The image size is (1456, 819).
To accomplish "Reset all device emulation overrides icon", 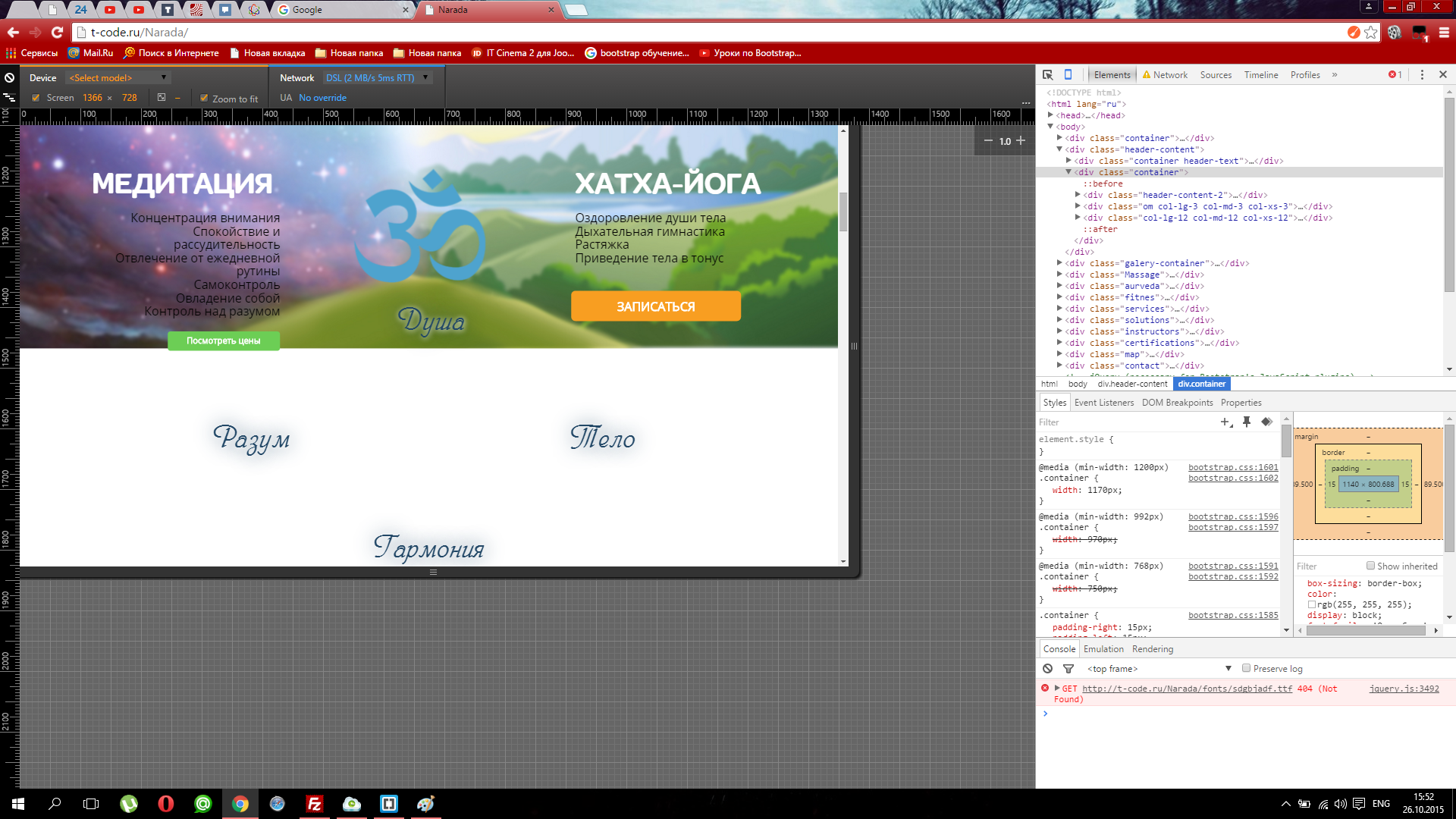I will (x=10, y=77).
